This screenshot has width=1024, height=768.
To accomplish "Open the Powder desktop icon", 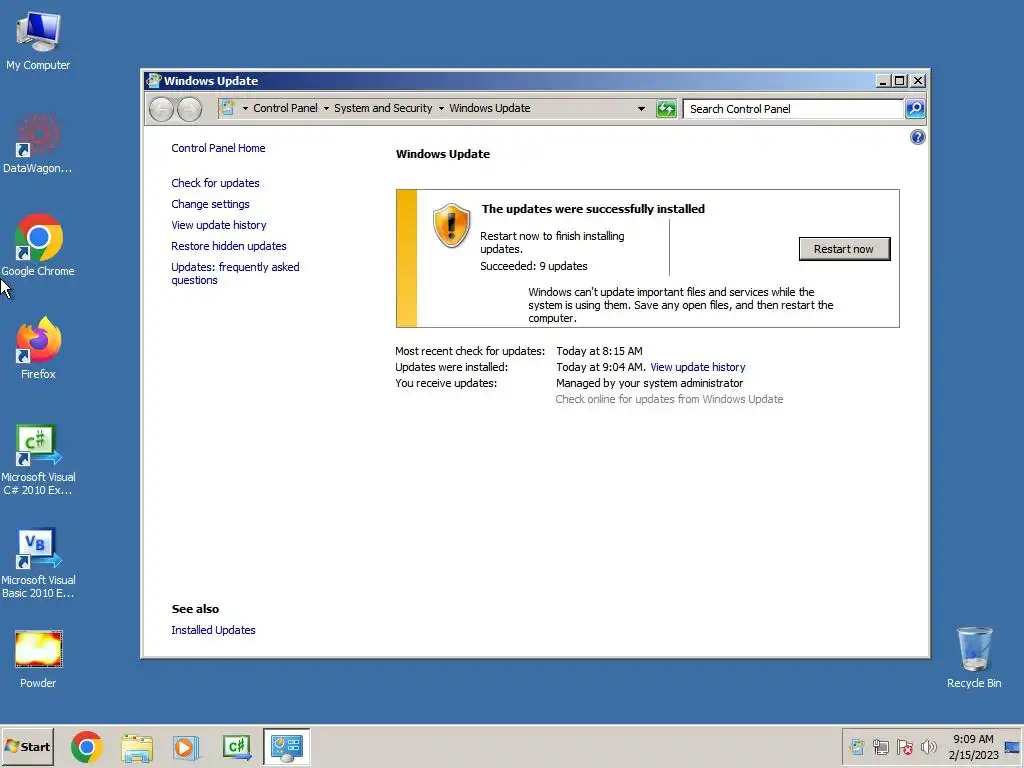I will coord(38,658).
